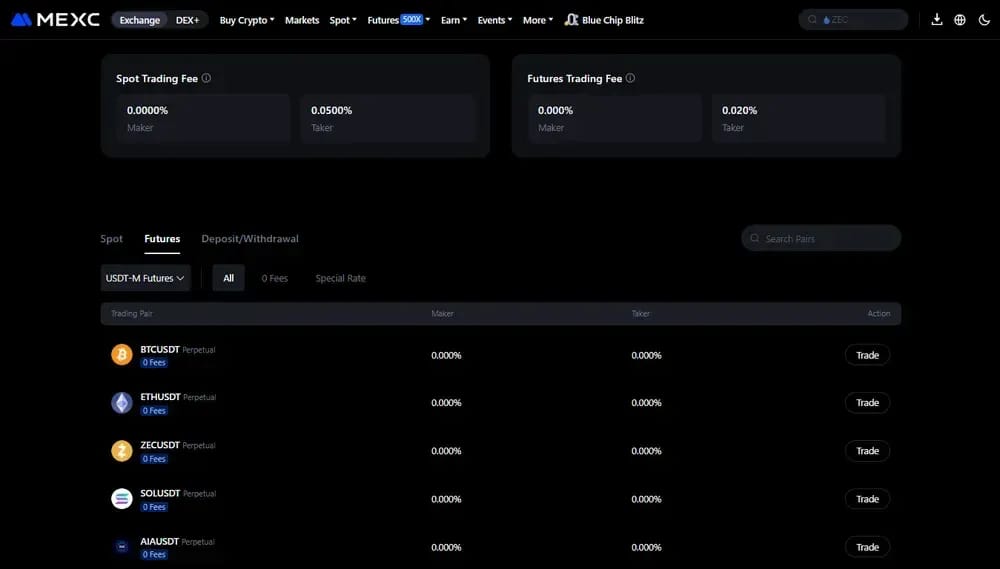The image size is (1000, 569).
Task: Filter by Special Rate
Action: [341, 278]
